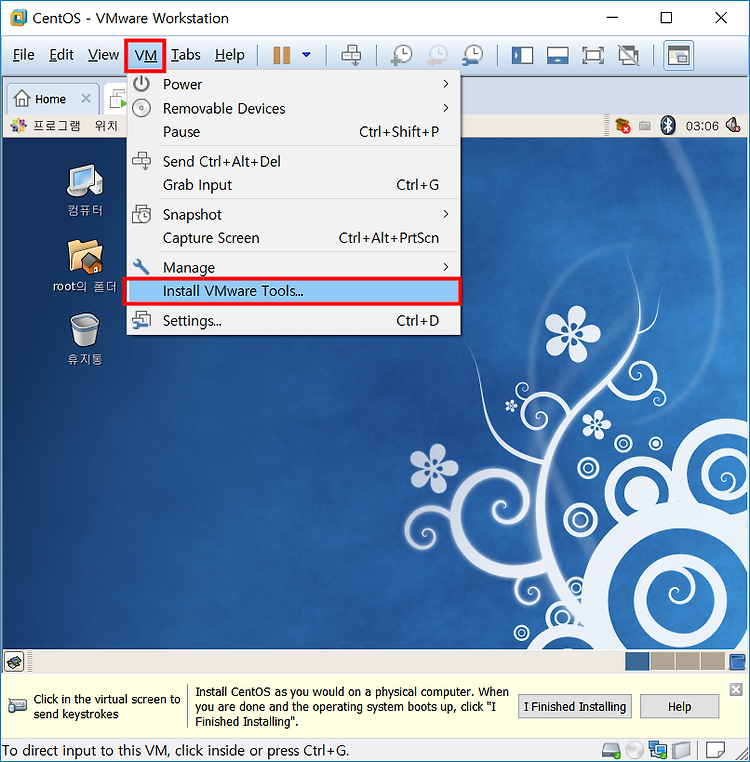
Task: Open snapshot manager wrench-clock icon
Action: 473,55
